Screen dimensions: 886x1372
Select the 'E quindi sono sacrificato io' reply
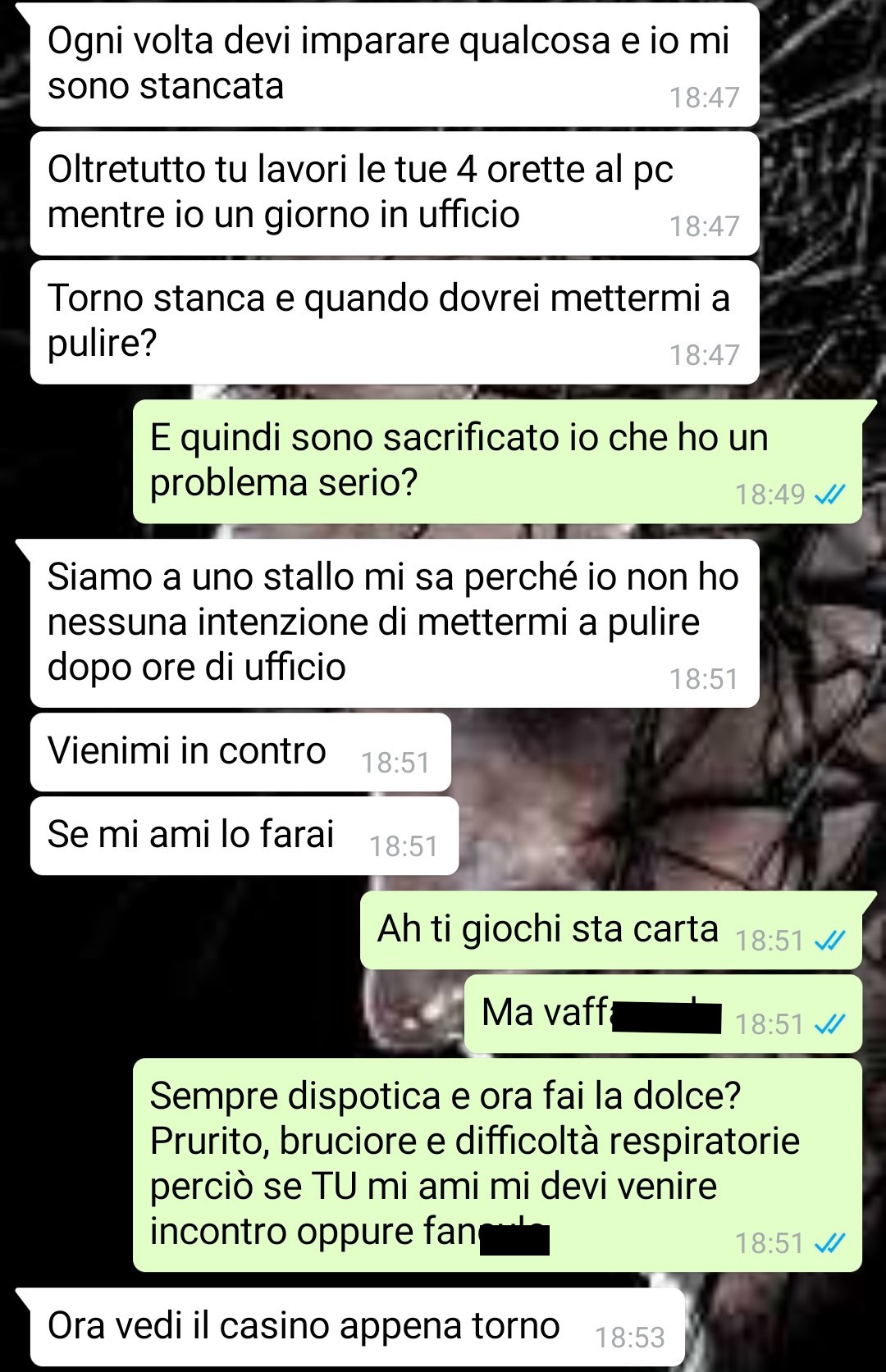pos(497,462)
